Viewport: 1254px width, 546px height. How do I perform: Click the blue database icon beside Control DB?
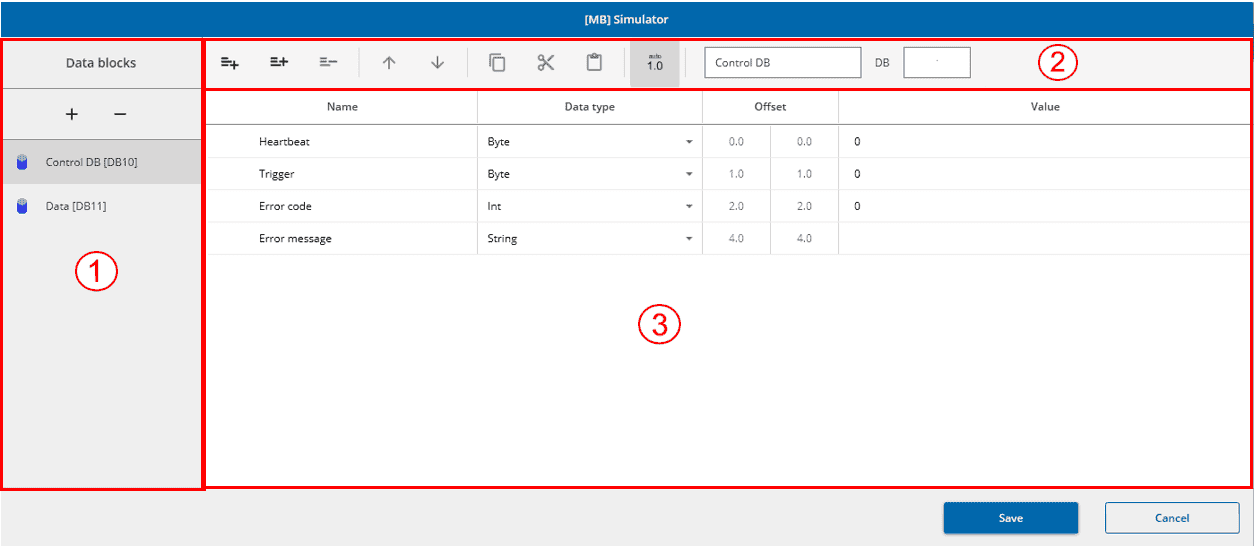(x=22, y=162)
